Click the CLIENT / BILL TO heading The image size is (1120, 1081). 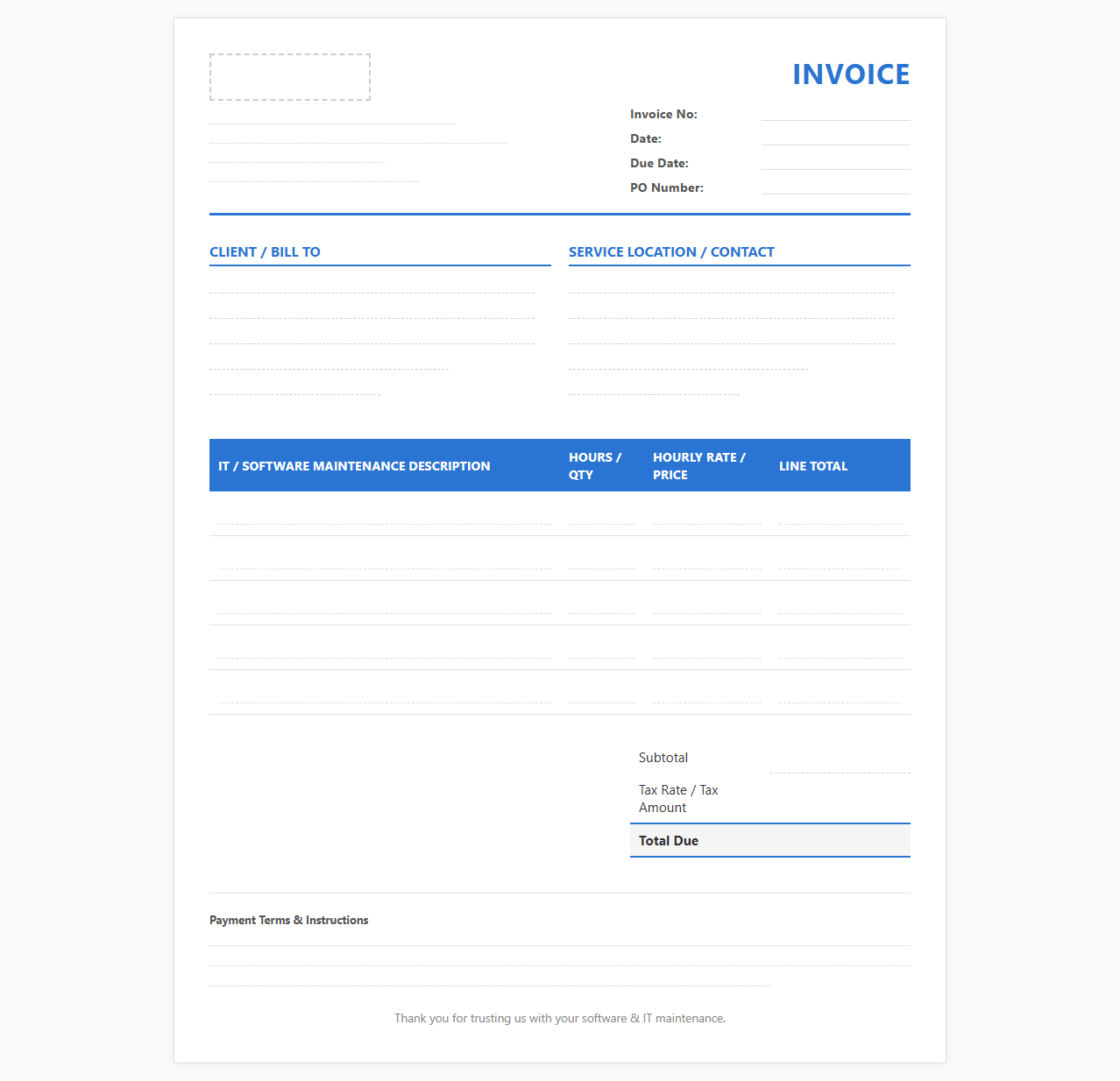point(265,251)
